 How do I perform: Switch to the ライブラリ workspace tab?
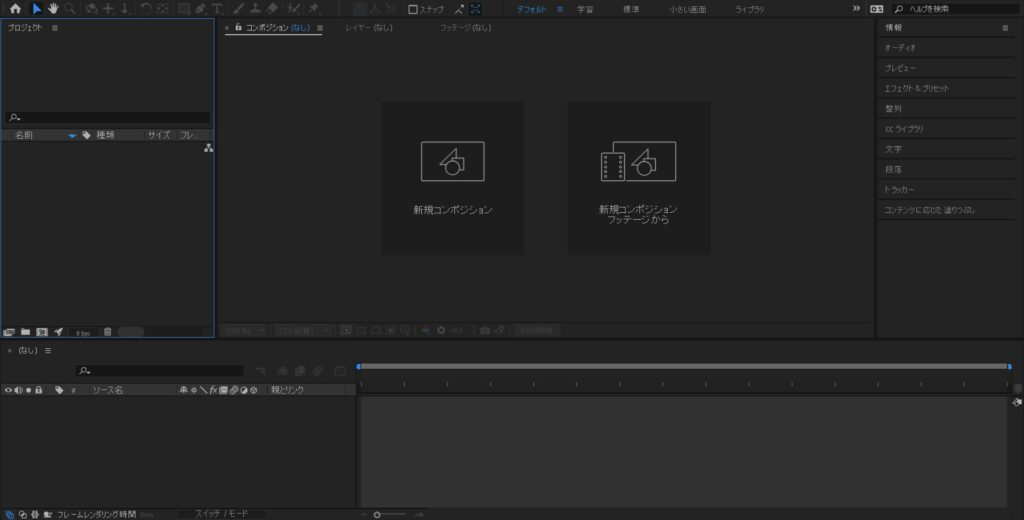coord(750,9)
